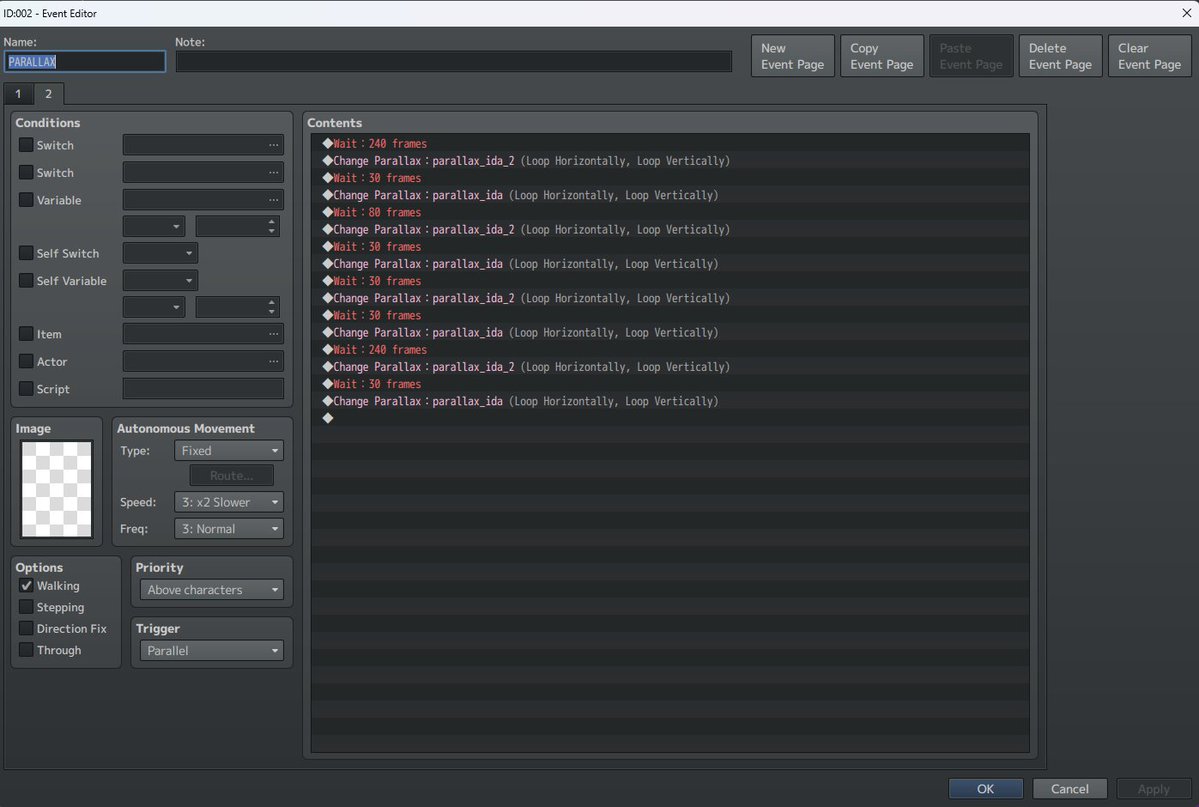The image size is (1199, 807).
Task: Open second Switch selector ellipsis
Action: [273, 172]
